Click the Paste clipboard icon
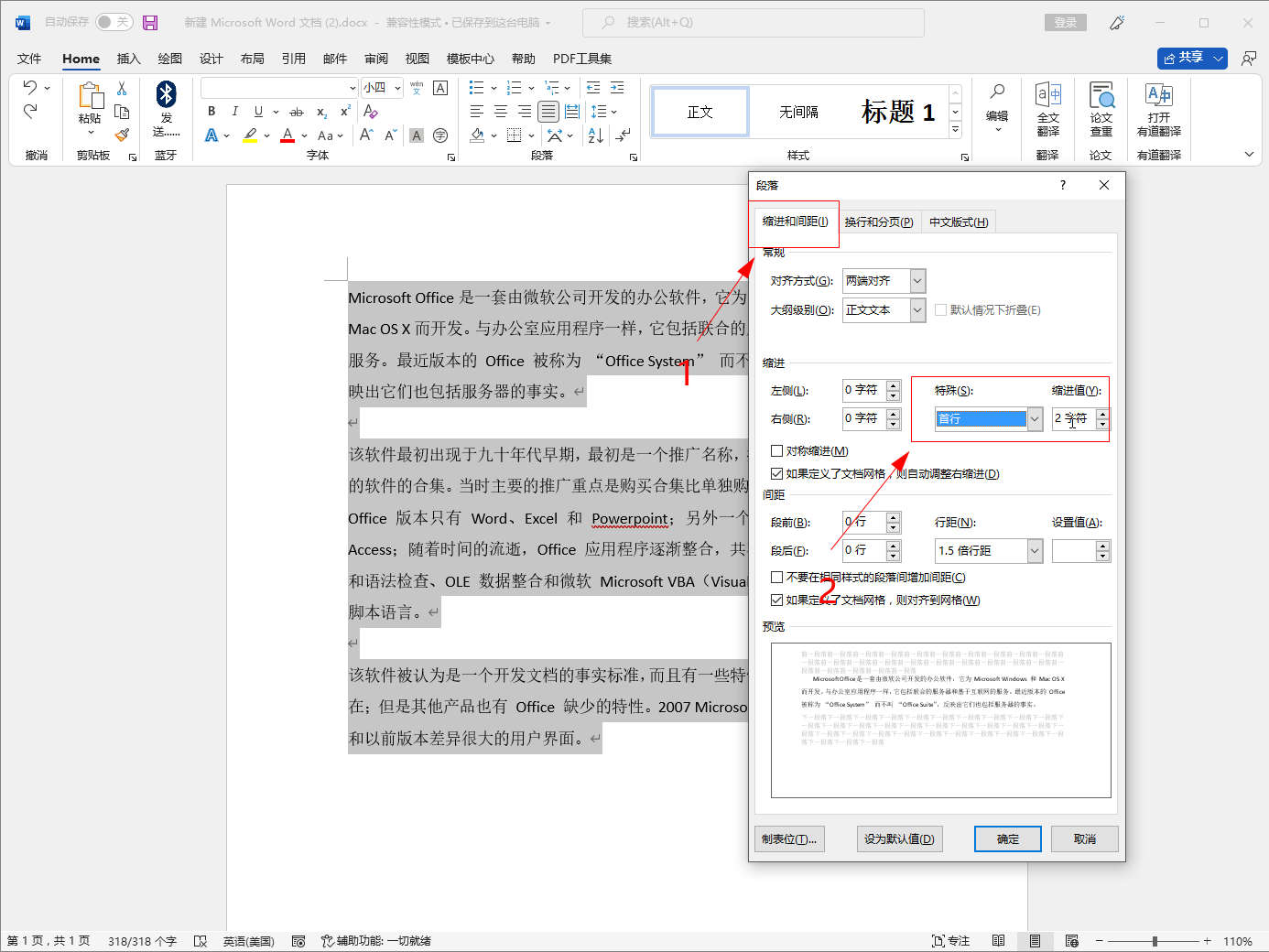 coord(90,96)
